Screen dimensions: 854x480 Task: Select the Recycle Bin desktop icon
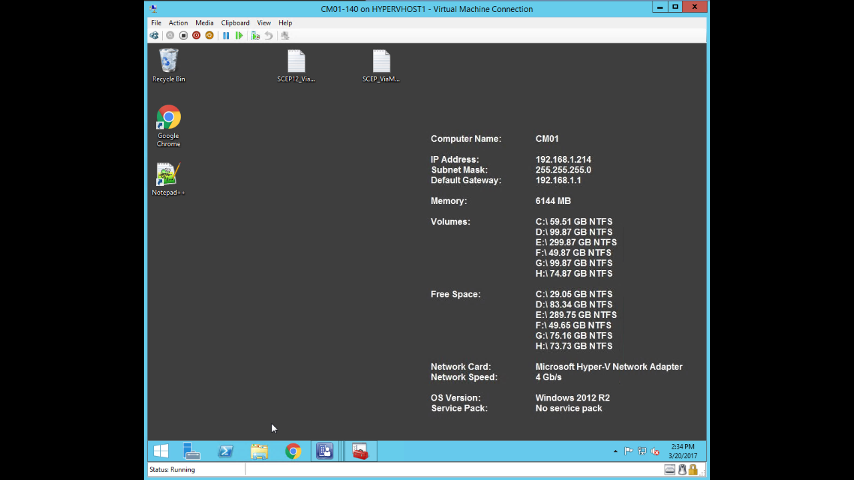point(168,65)
